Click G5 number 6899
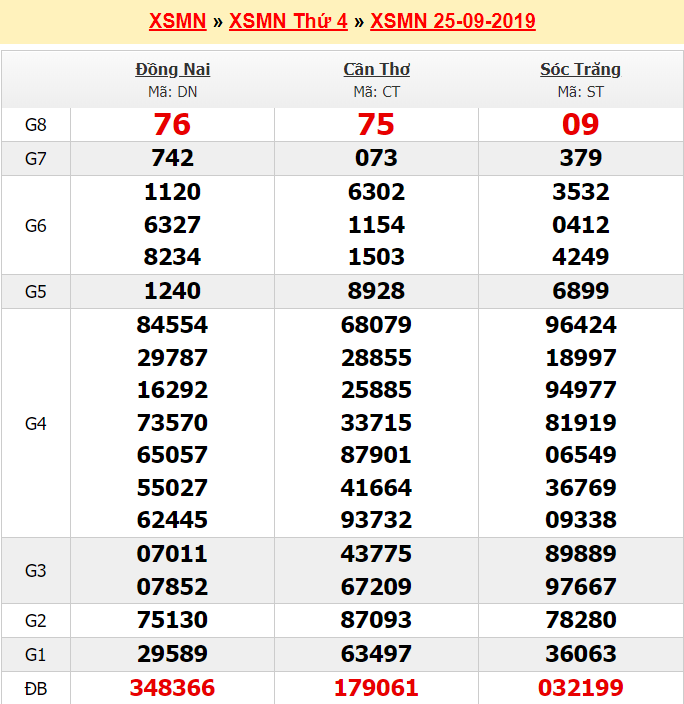Viewport: 684px width, 704px height. click(580, 291)
